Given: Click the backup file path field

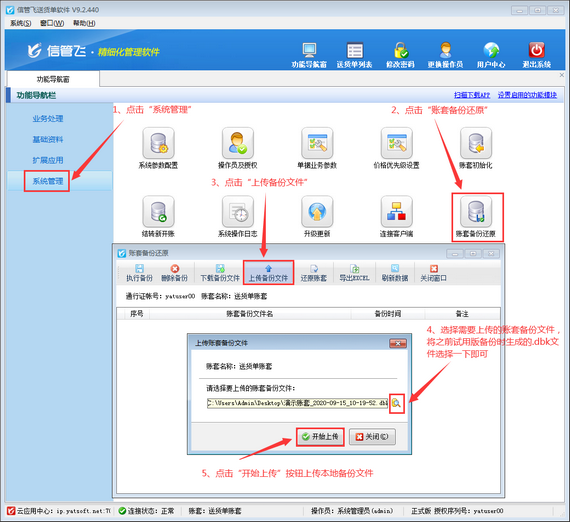Looking at the screenshot, I should click(297, 403).
